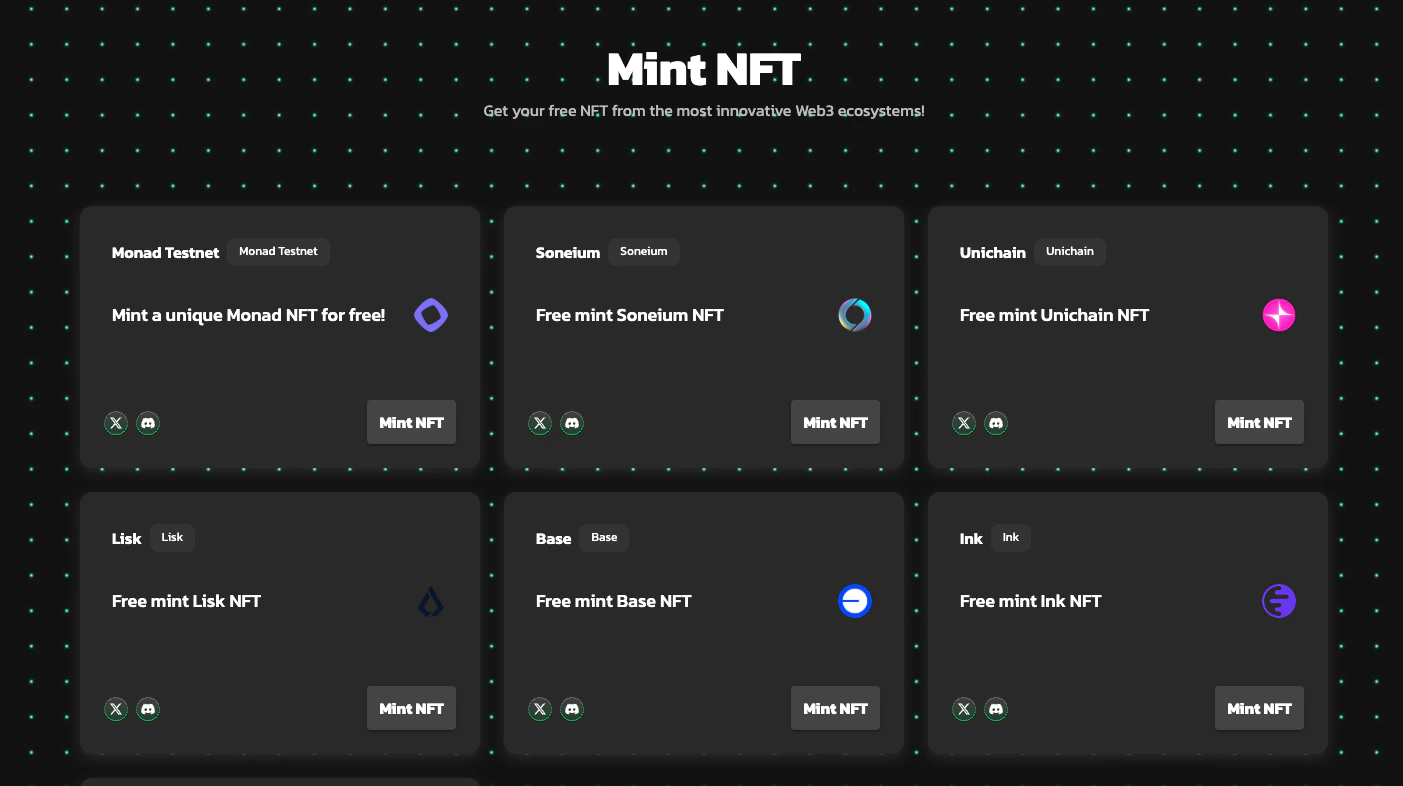Open X link on Lisk card
This screenshot has height=786, width=1403.
click(116, 709)
